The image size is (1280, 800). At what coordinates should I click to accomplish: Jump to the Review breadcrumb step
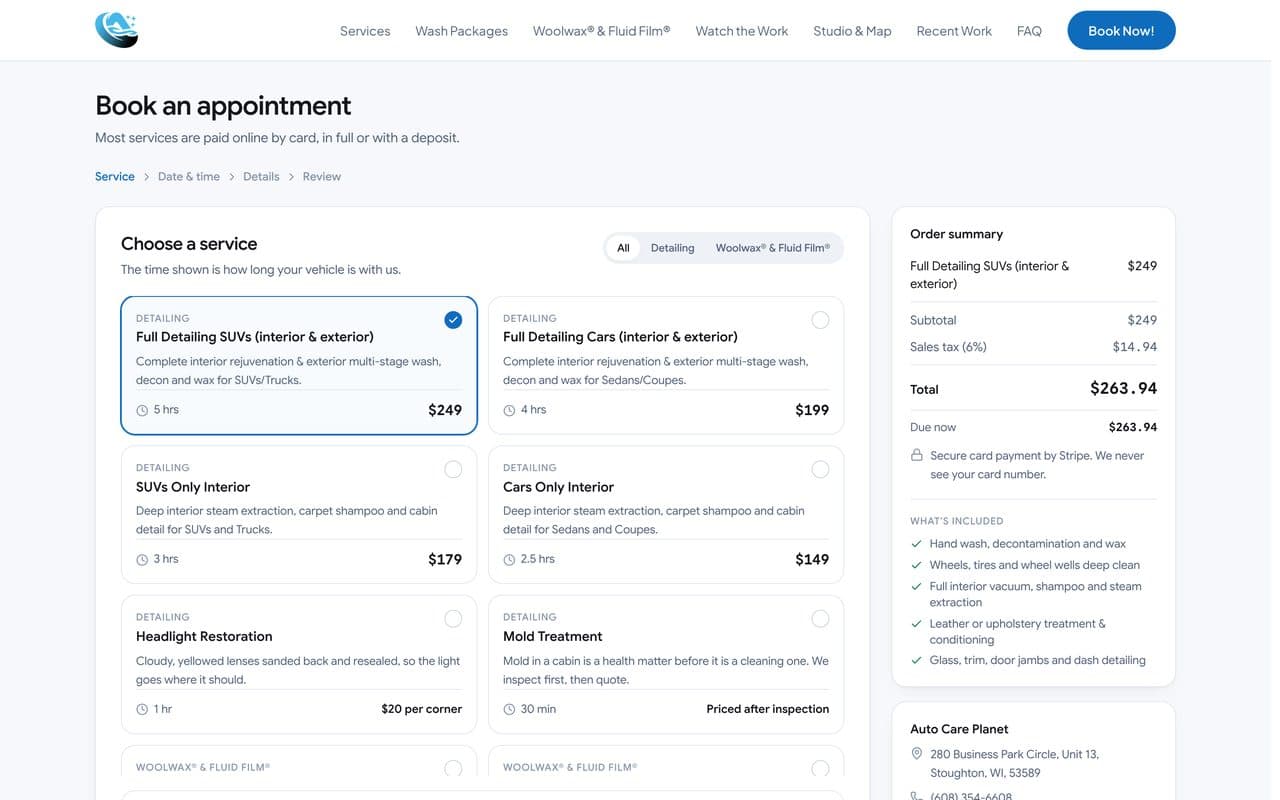pyautogui.click(x=322, y=177)
